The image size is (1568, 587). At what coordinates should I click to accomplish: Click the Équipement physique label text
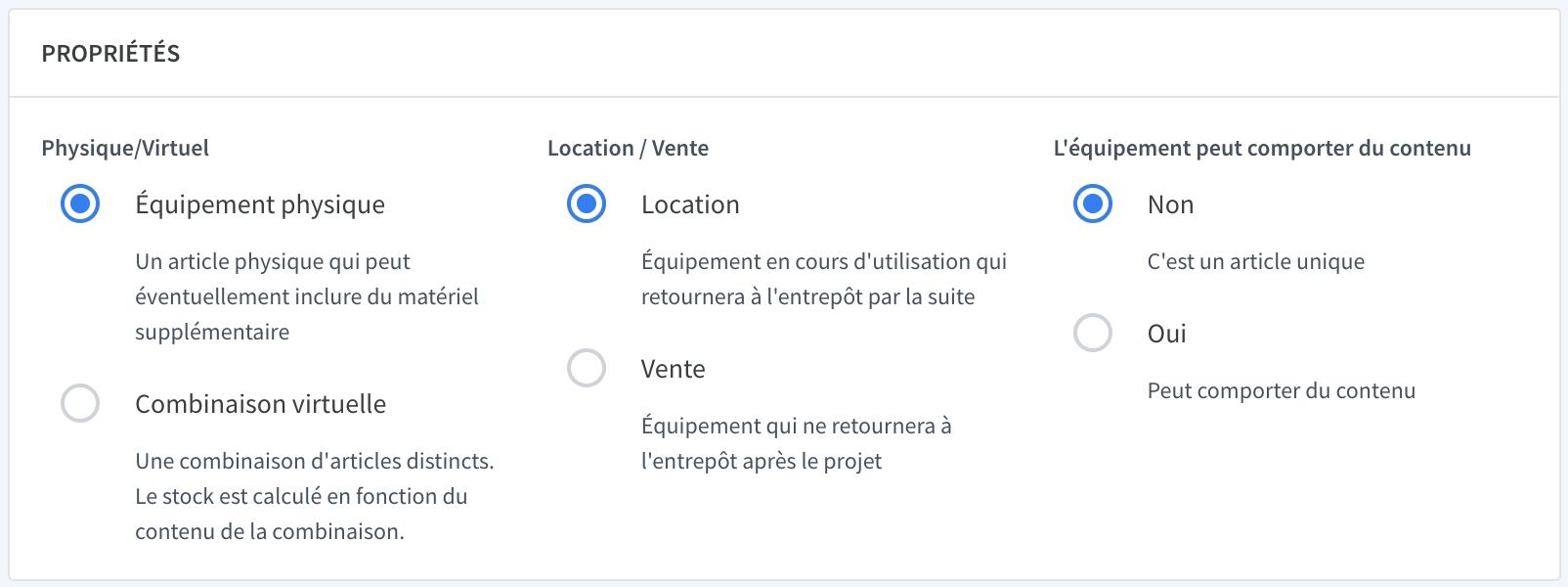pyautogui.click(x=260, y=204)
